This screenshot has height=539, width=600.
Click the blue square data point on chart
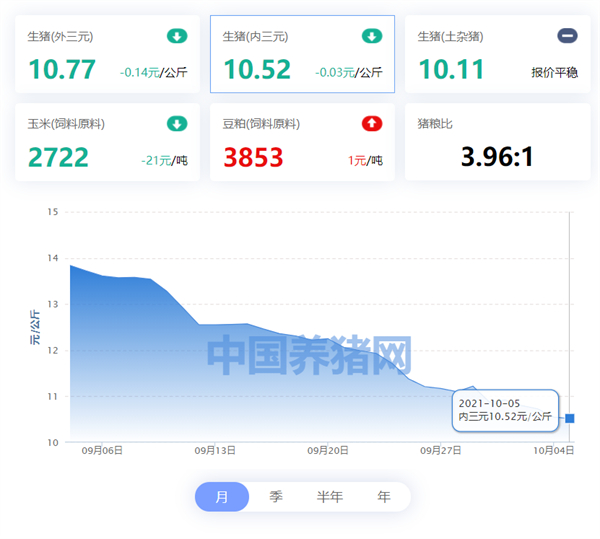click(570, 418)
